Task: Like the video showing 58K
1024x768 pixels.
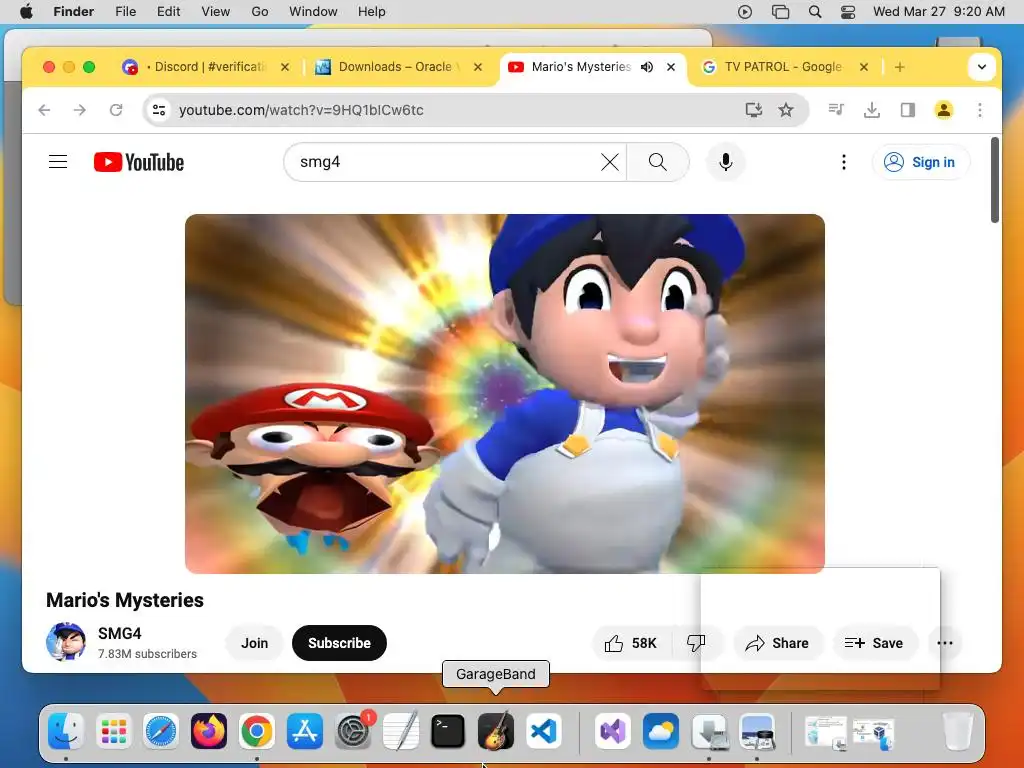Action: coord(630,643)
